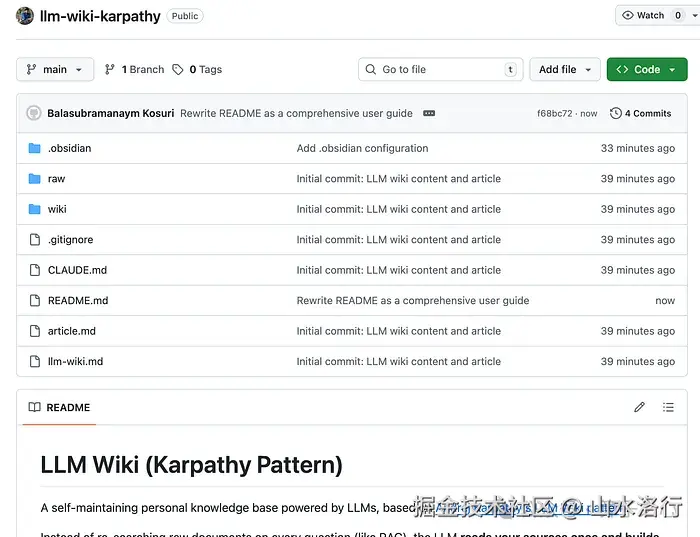Click the article.md file icon
Image resolution: width=700 pixels, height=537 pixels.
(35, 331)
